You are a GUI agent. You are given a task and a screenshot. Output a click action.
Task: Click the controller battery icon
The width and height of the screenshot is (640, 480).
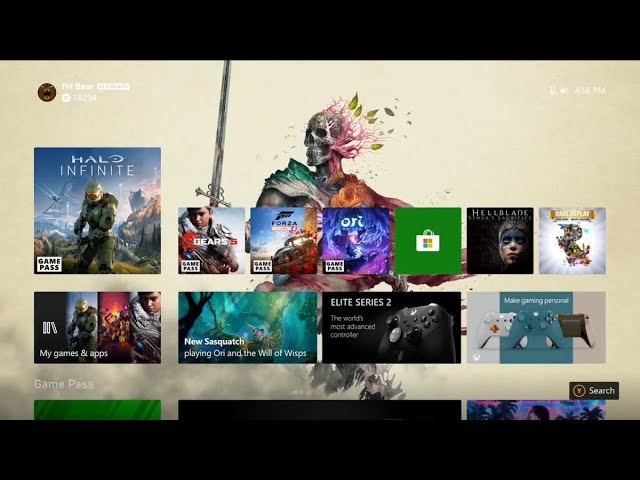[564, 91]
